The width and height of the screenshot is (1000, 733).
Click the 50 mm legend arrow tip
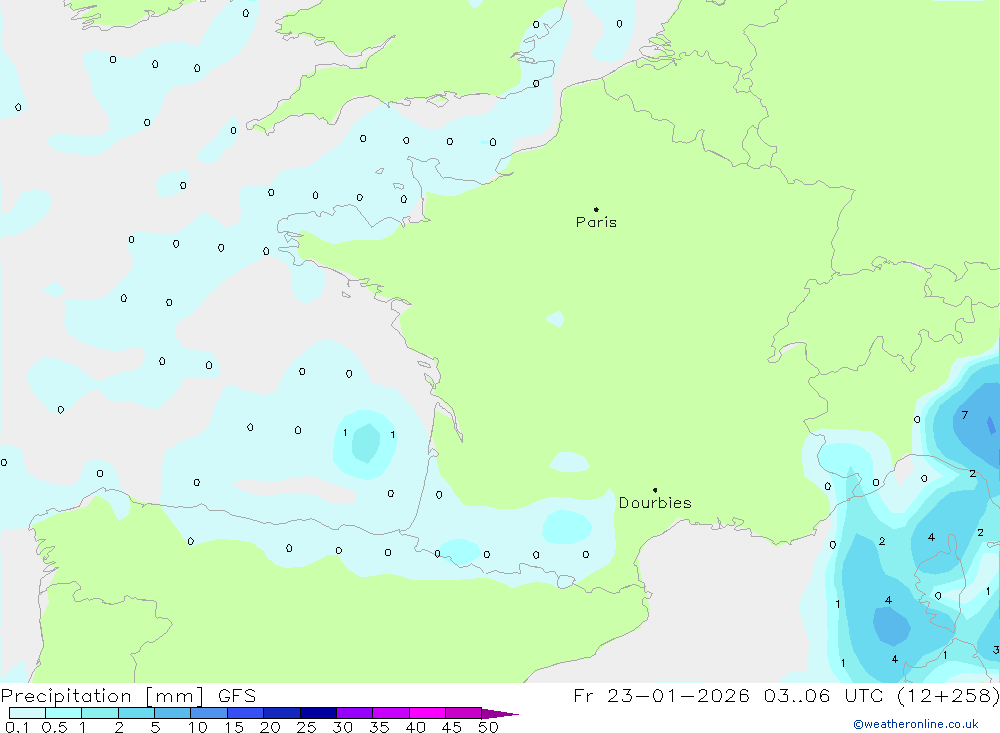coord(501,714)
